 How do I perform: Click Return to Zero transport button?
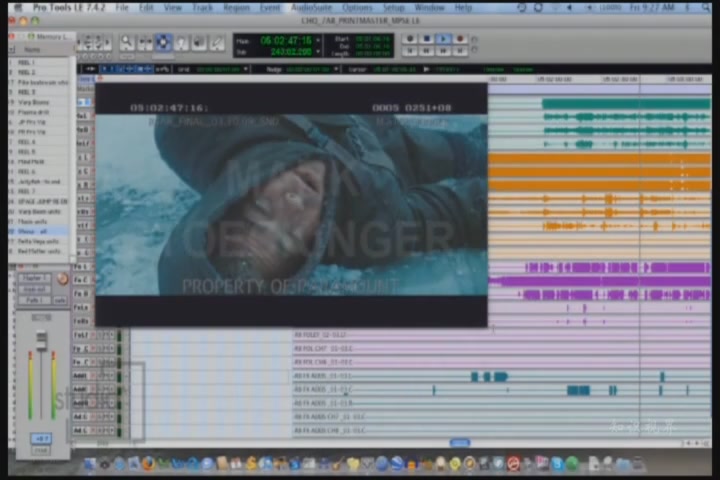coord(410,51)
